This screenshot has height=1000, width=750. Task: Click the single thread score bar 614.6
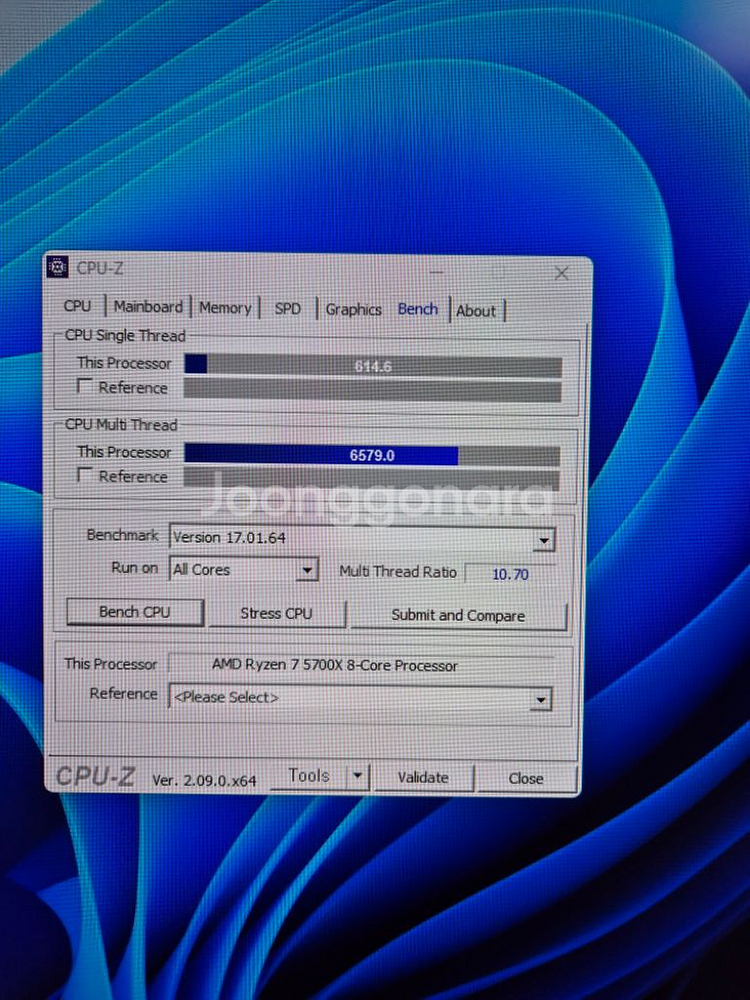click(373, 366)
